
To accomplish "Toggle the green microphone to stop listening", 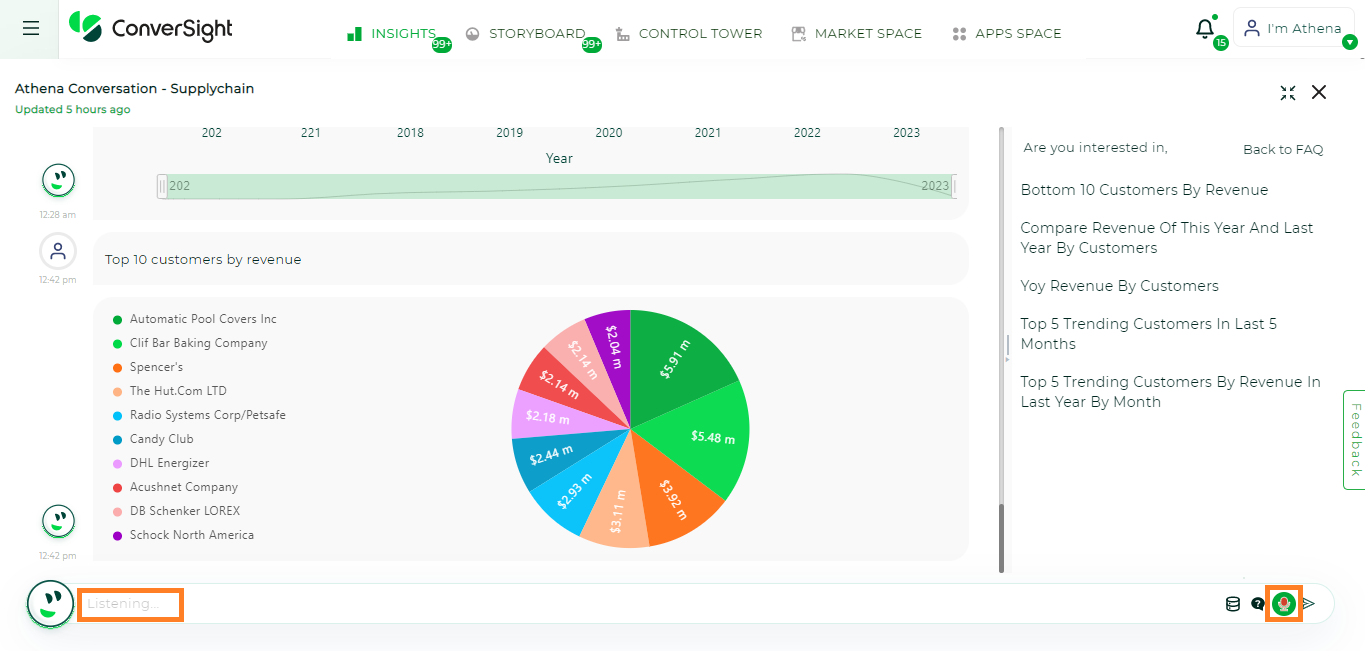I will pyautogui.click(x=1283, y=603).
